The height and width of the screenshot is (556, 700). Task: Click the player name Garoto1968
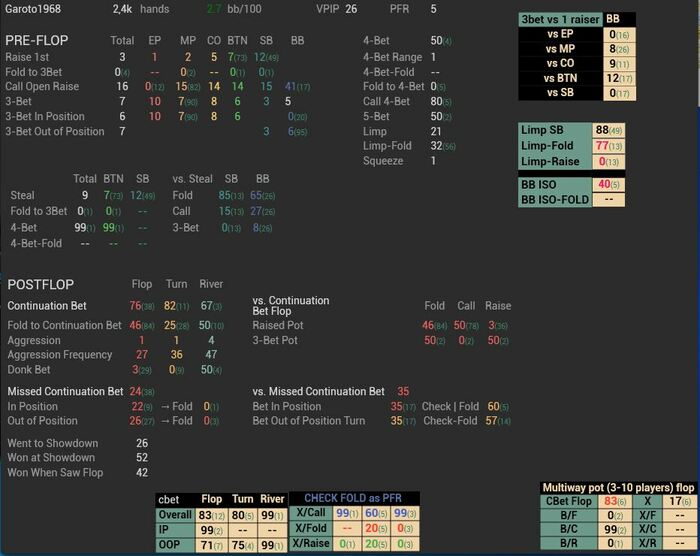33,9
